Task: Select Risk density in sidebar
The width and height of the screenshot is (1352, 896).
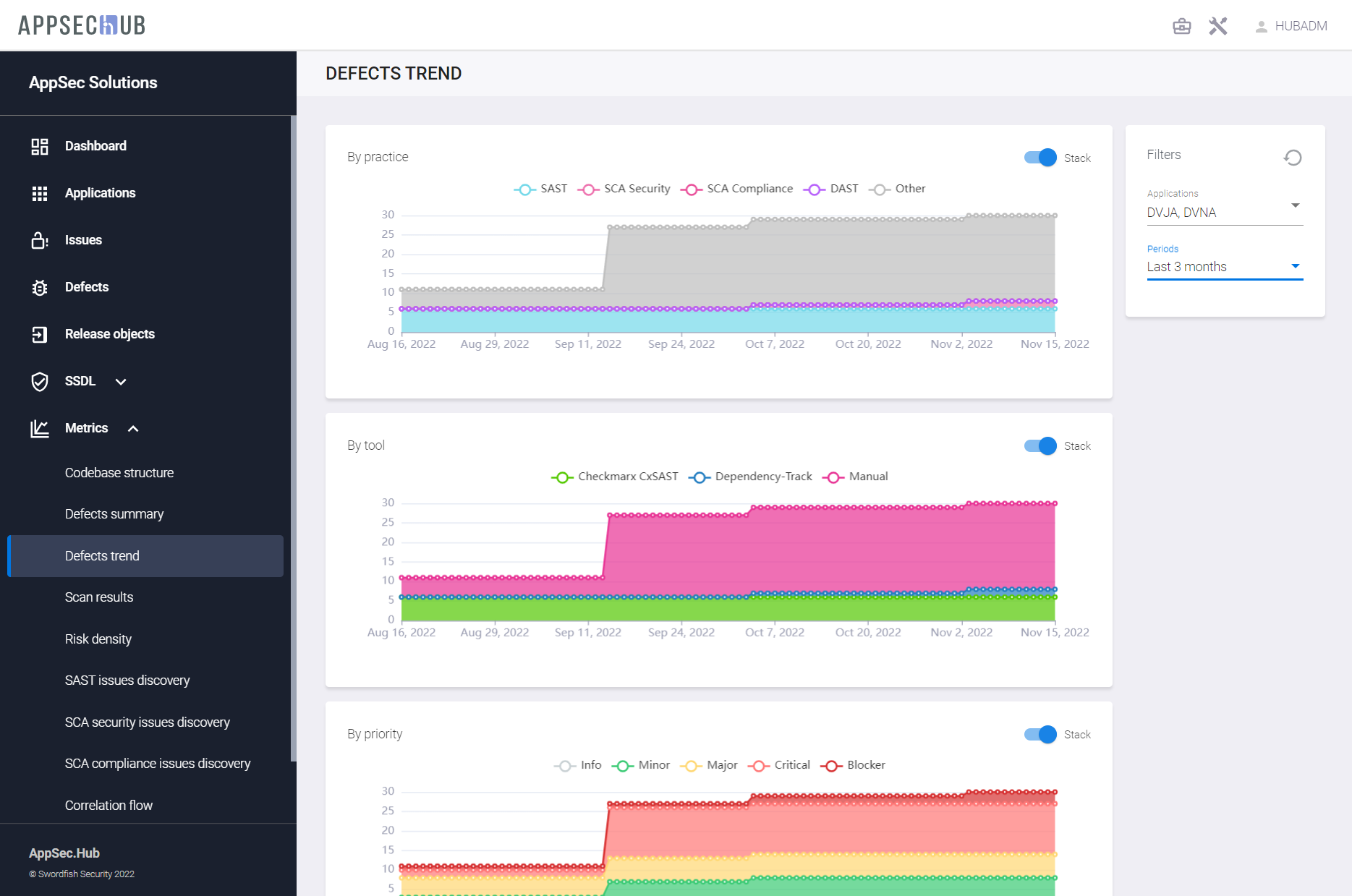Action: pyautogui.click(x=98, y=639)
